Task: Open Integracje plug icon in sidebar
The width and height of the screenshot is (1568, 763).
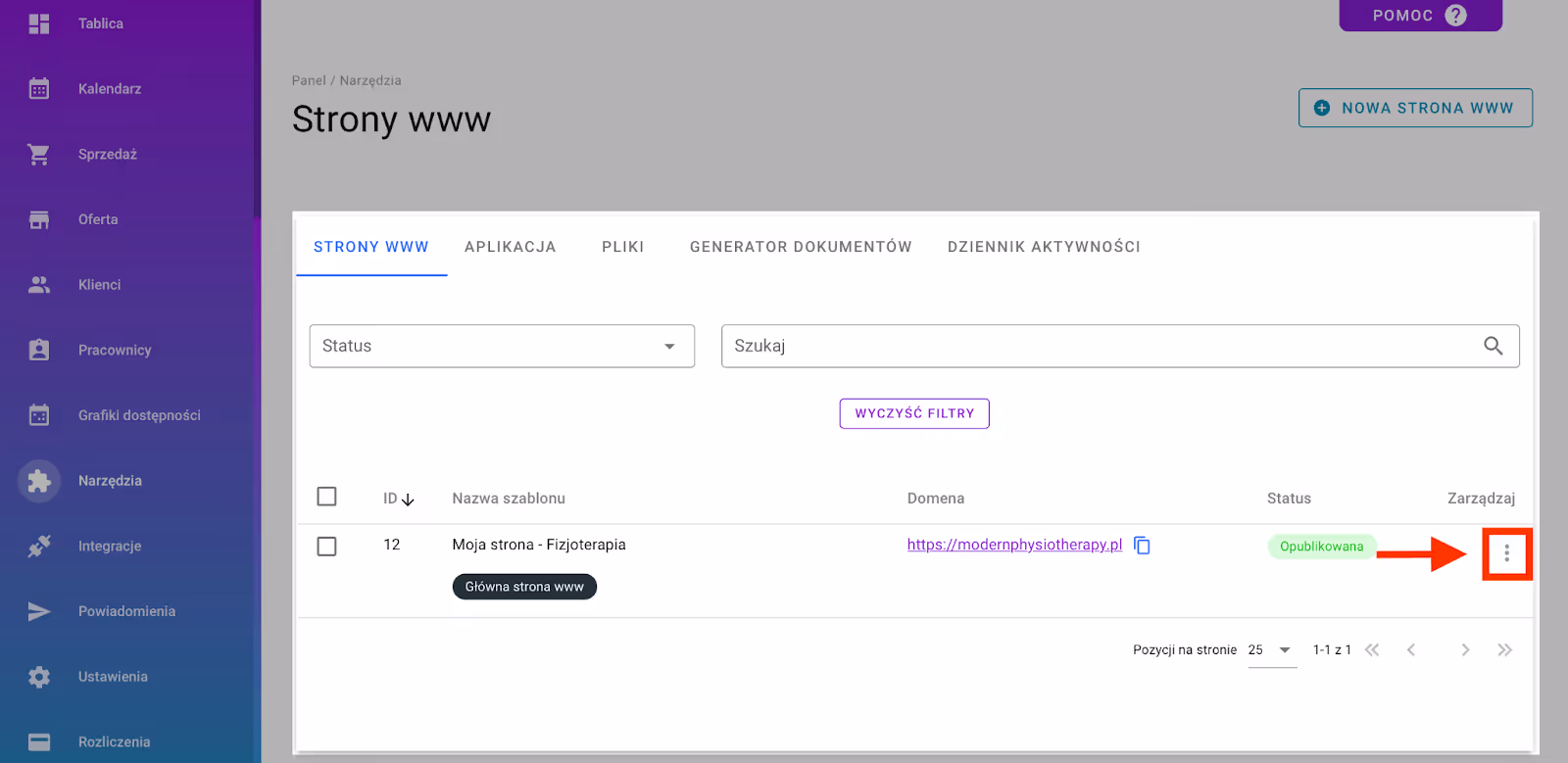Action: pos(39,547)
